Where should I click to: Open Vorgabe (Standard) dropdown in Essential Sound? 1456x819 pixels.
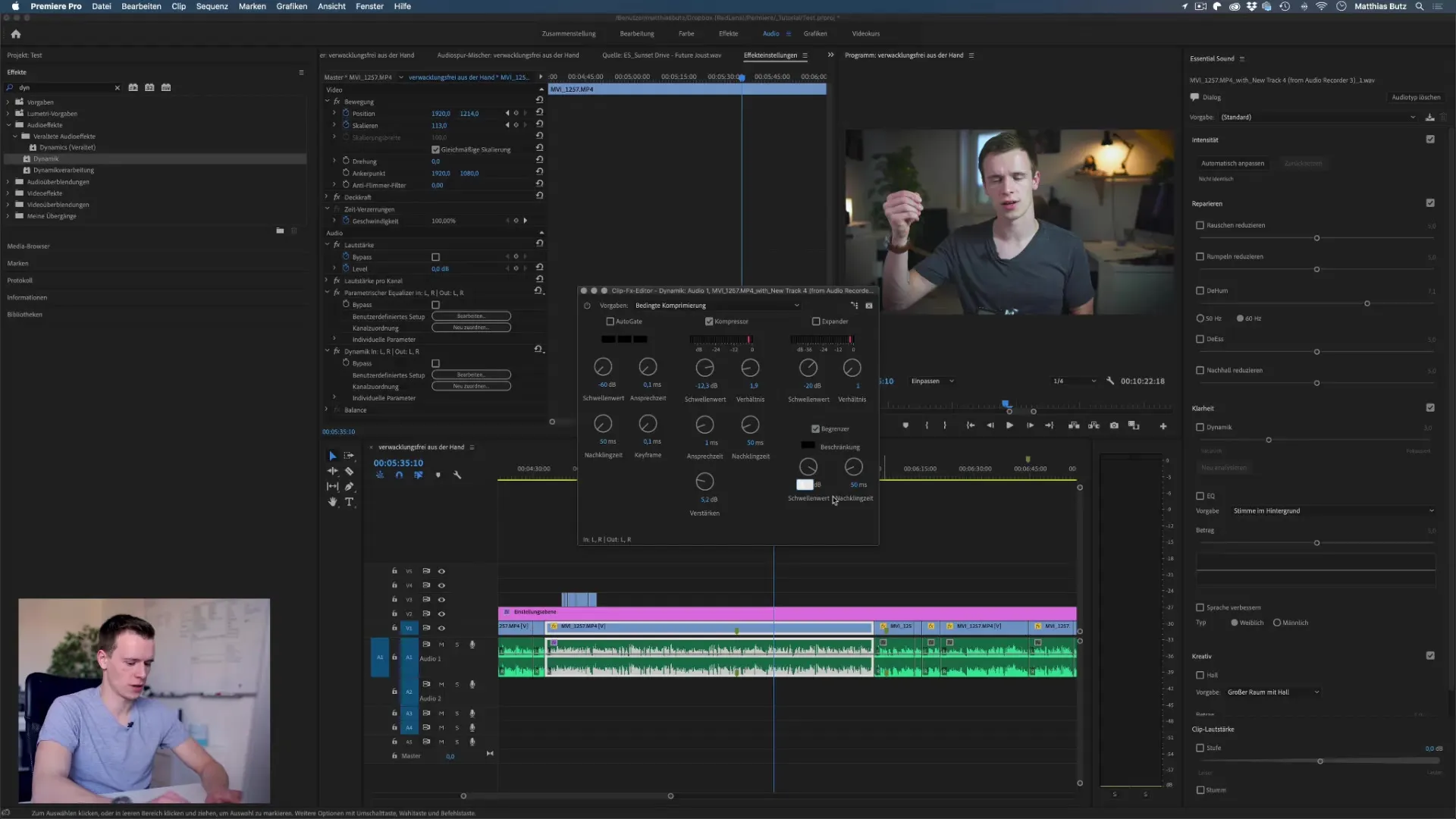click(1318, 118)
